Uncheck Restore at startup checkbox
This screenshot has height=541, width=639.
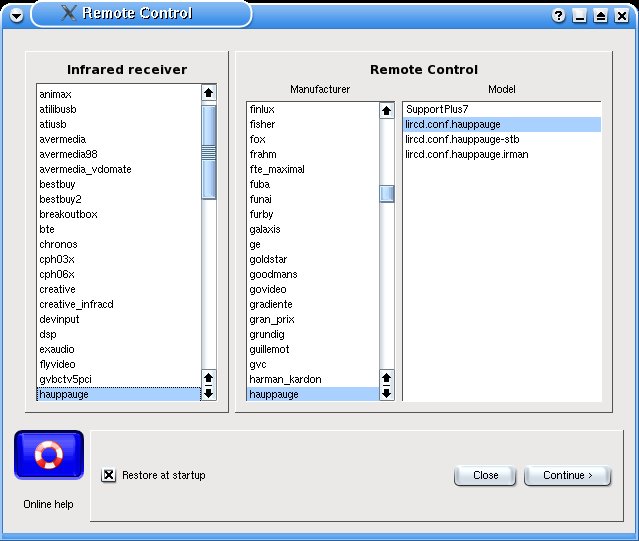(108, 475)
